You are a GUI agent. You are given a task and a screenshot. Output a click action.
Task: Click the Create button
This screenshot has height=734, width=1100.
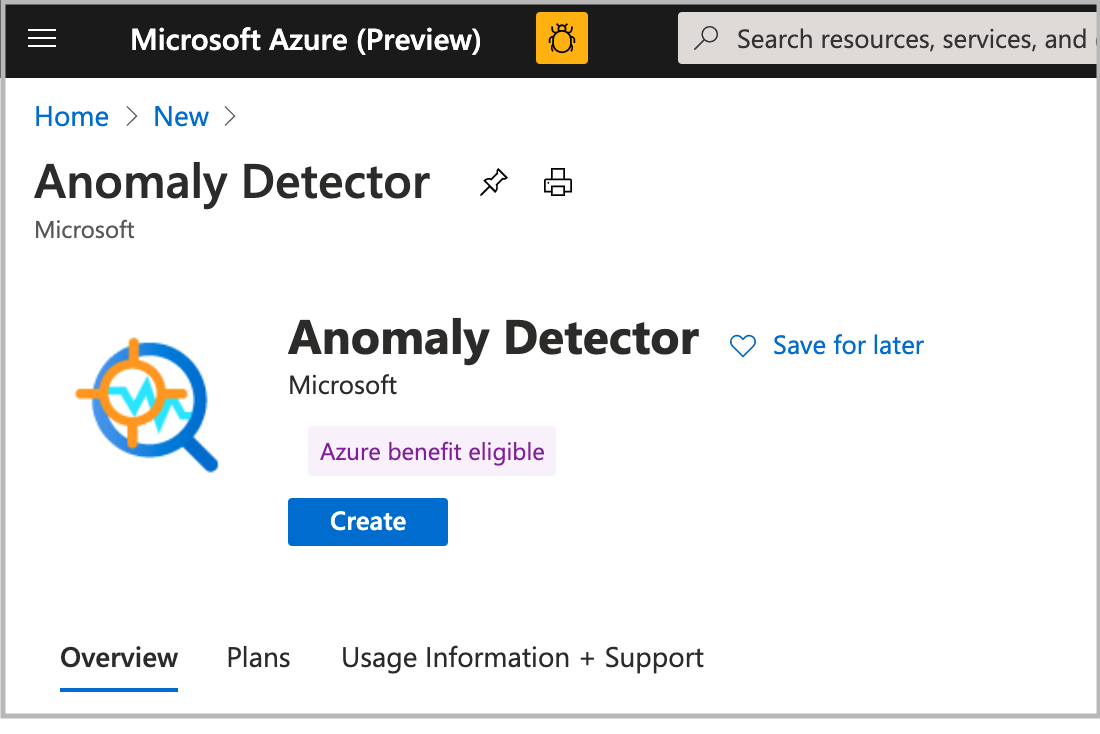tap(367, 521)
